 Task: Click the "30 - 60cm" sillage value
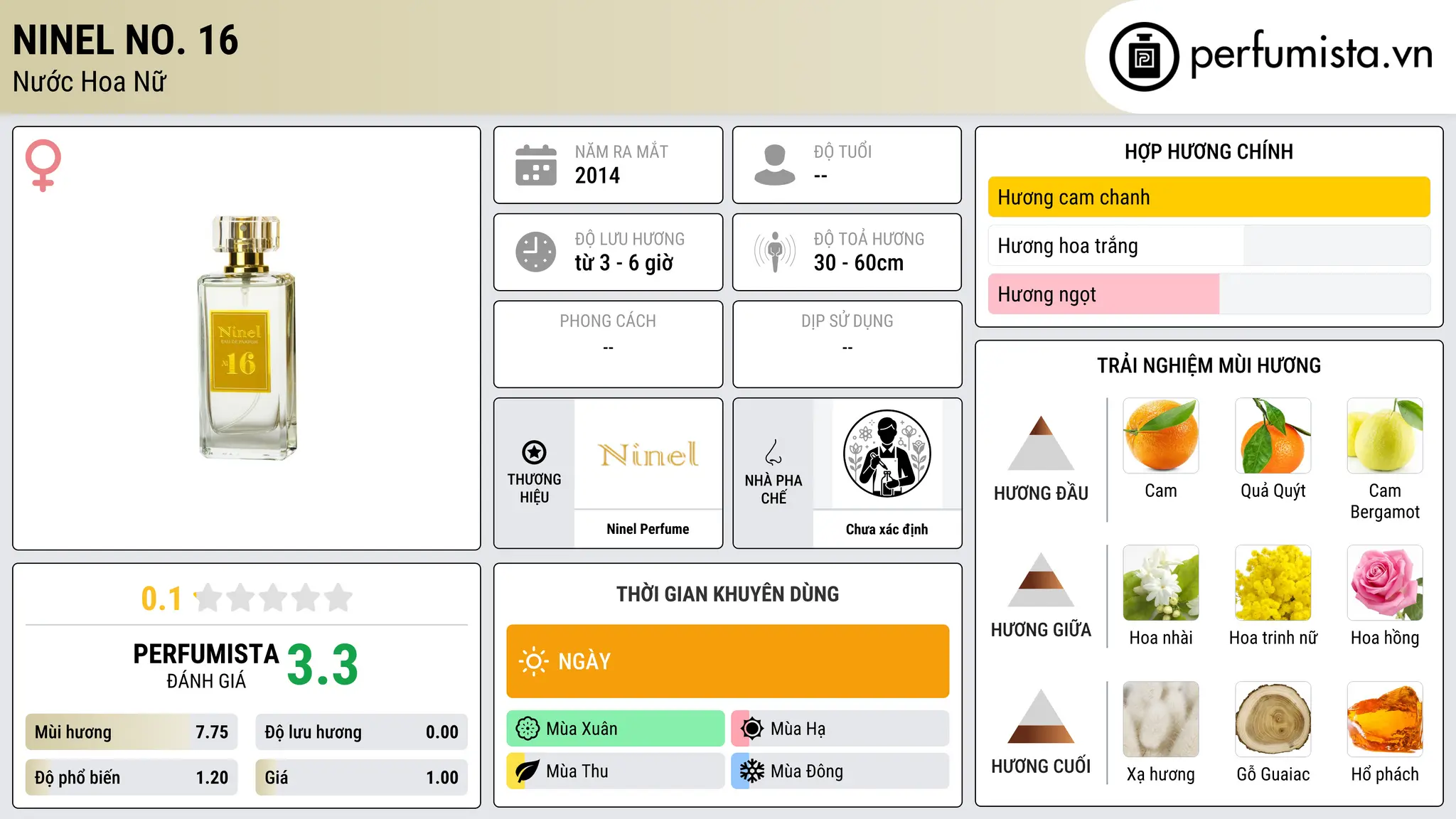859,263
